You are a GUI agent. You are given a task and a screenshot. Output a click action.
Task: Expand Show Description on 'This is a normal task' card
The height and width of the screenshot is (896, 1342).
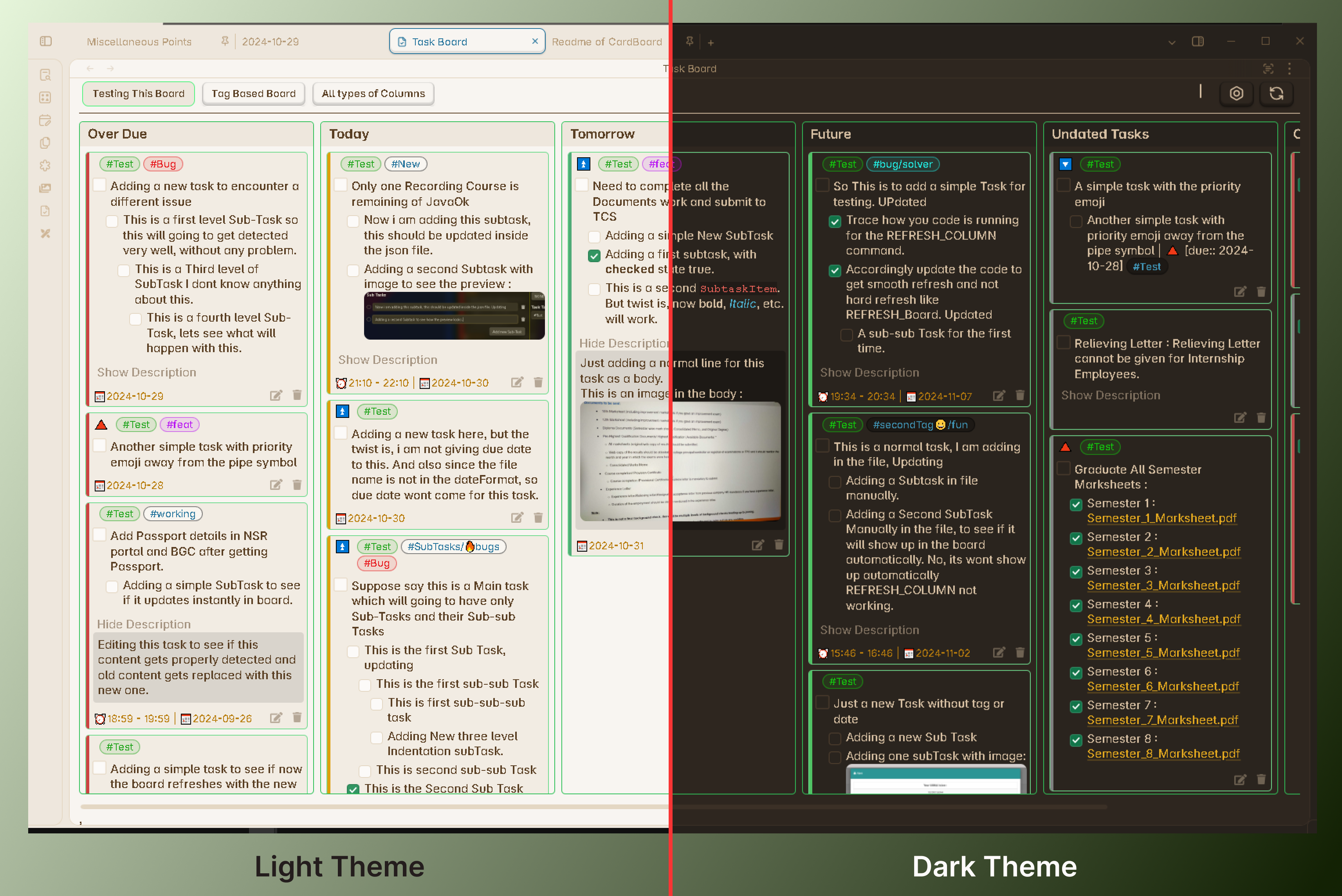click(870, 630)
